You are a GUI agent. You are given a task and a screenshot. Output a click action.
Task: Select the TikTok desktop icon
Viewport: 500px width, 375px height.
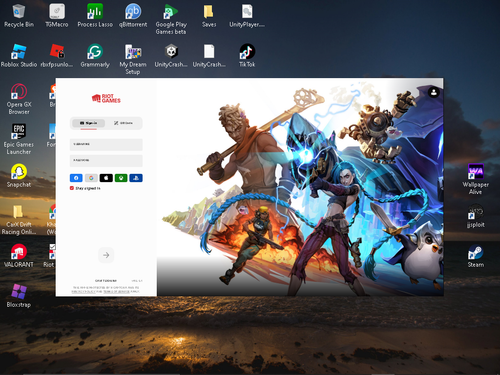[247, 56]
